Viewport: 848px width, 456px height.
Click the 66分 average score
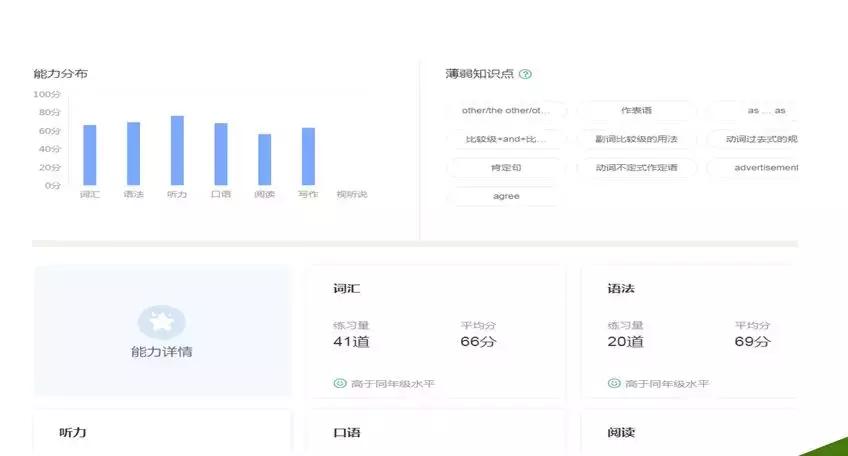(x=478, y=341)
